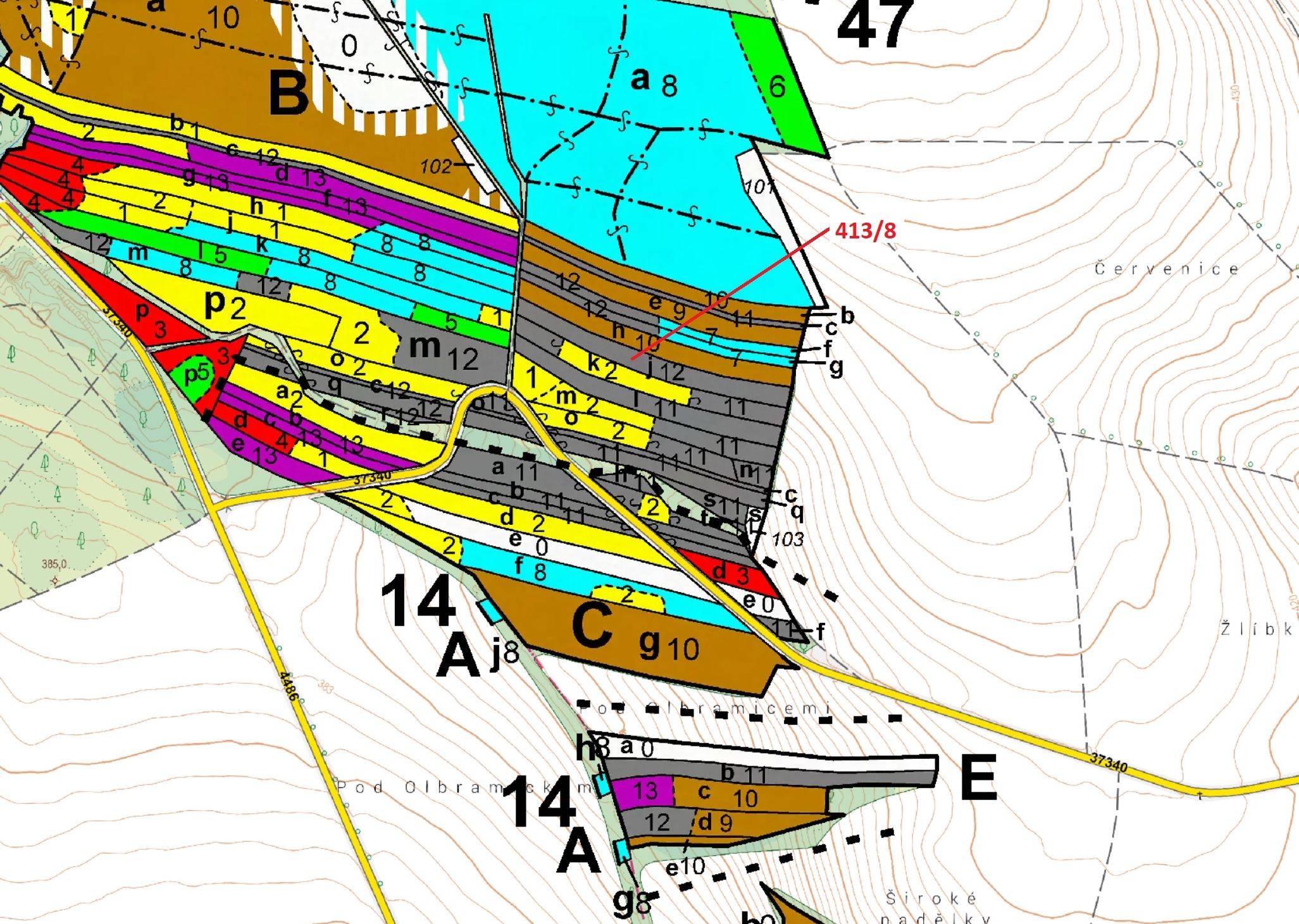The height and width of the screenshot is (924, 1299).
Task: Click the 385,0 elevation point label
Action: tap(54, 564)
